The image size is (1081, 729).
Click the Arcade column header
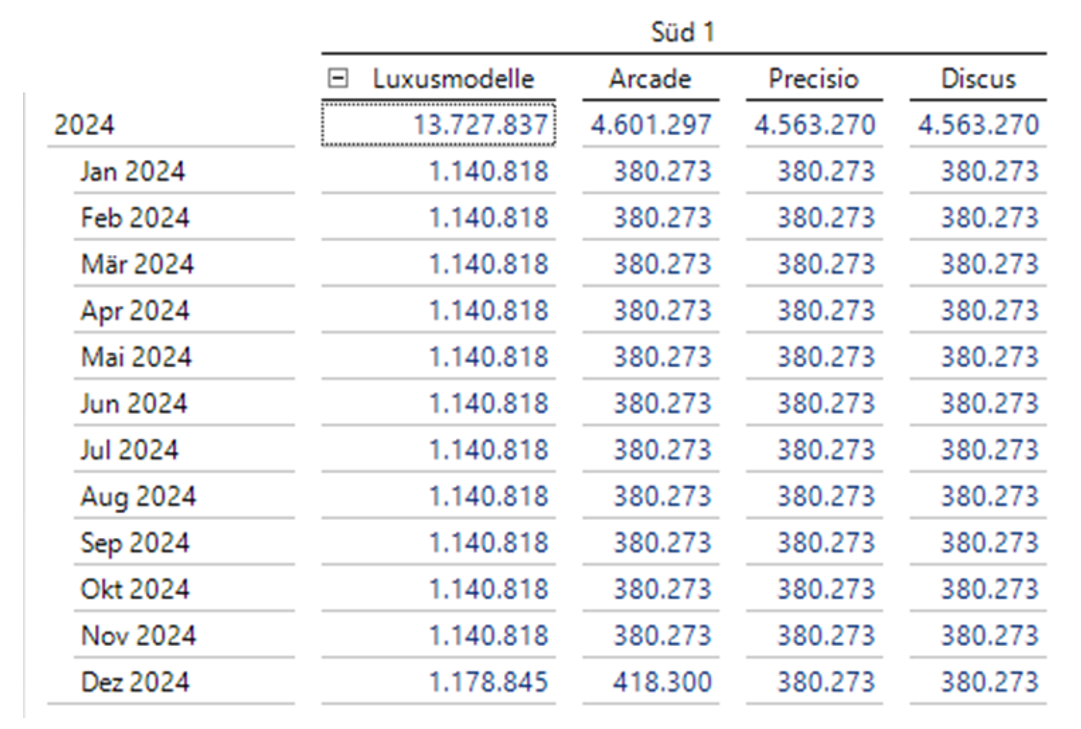[x=650, y=79]
